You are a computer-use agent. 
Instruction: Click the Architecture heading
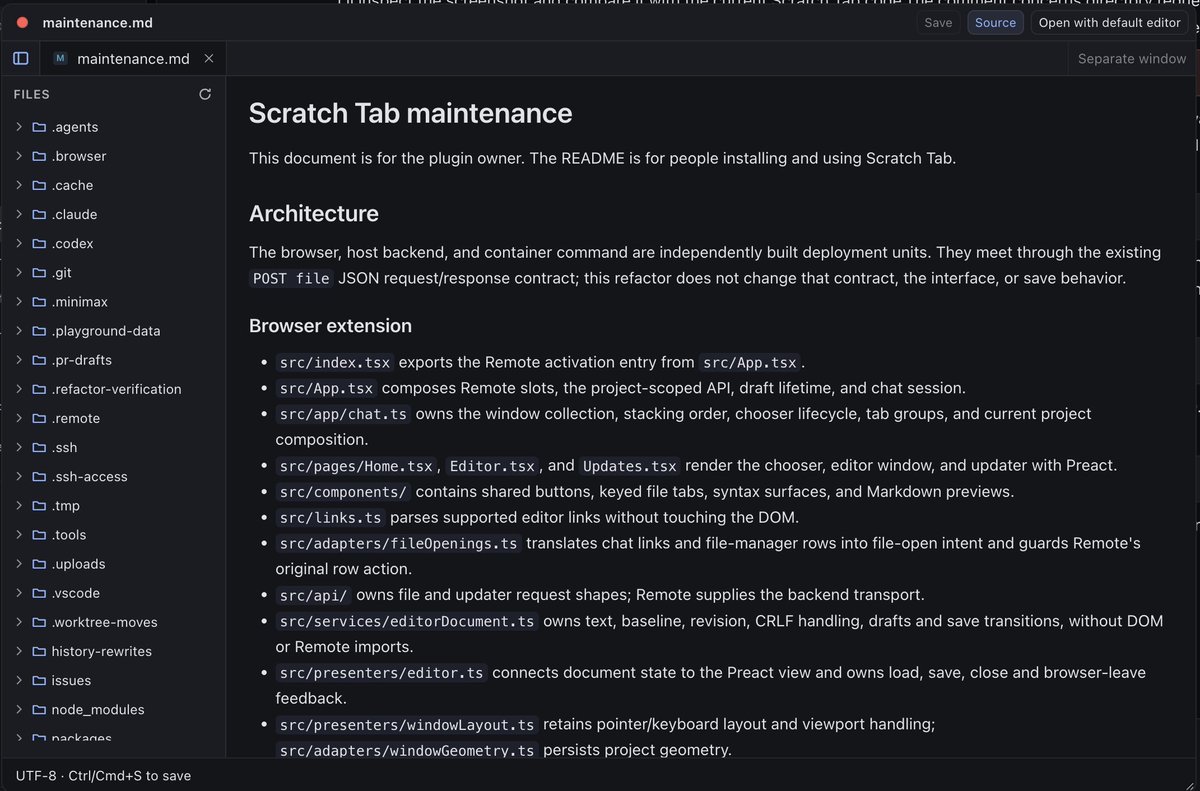pos(314,213)
